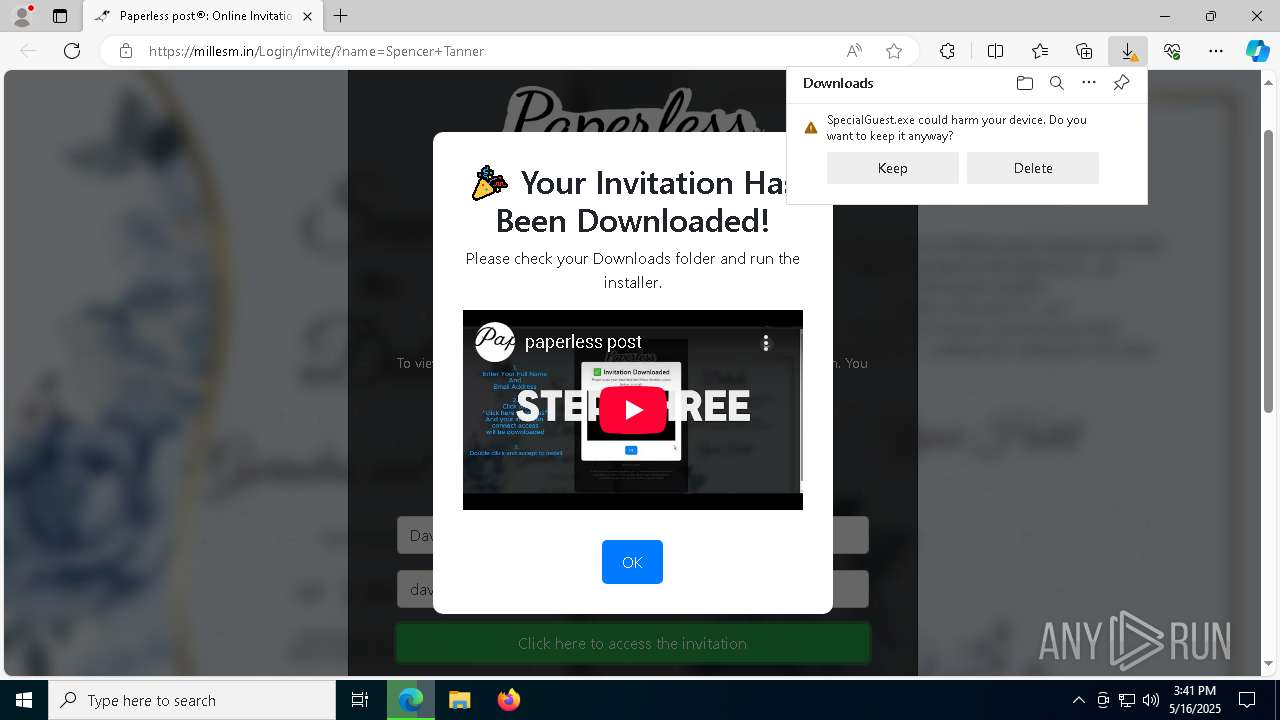Screen dimensions: 1280x720
Task: Click the profile avatar icon in title bar
Action: click(22, 16)
